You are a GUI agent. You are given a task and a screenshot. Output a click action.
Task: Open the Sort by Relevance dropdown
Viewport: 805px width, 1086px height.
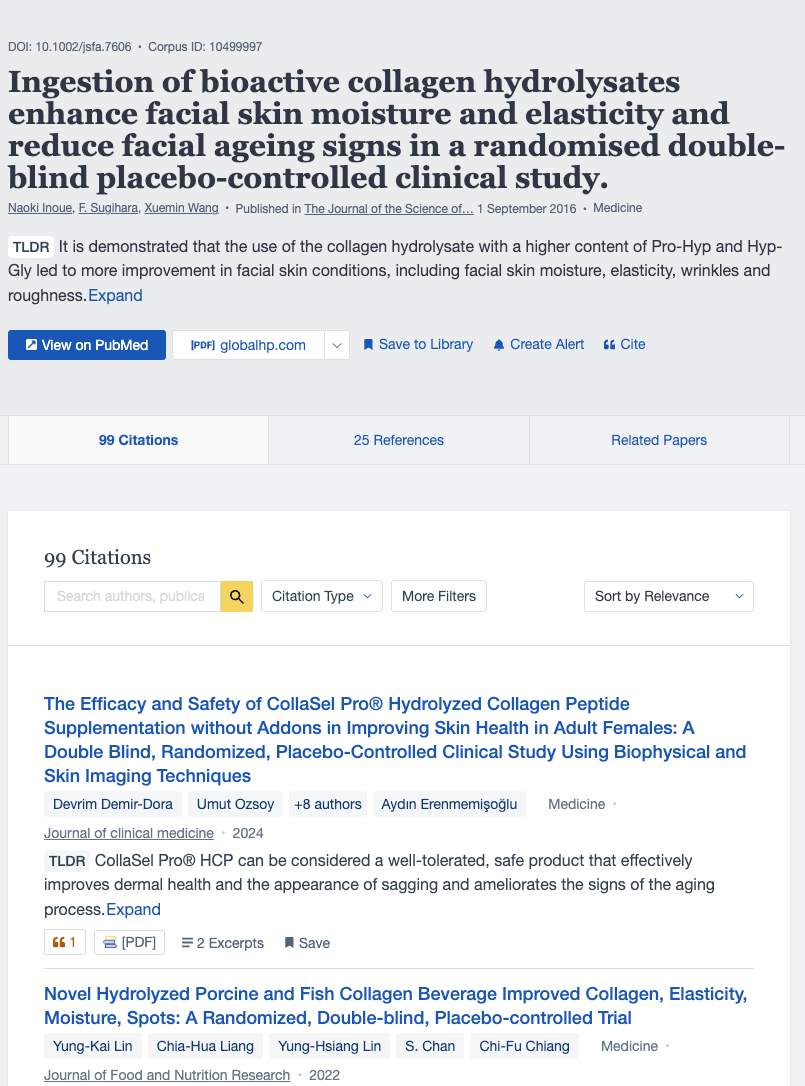(668, 596)
